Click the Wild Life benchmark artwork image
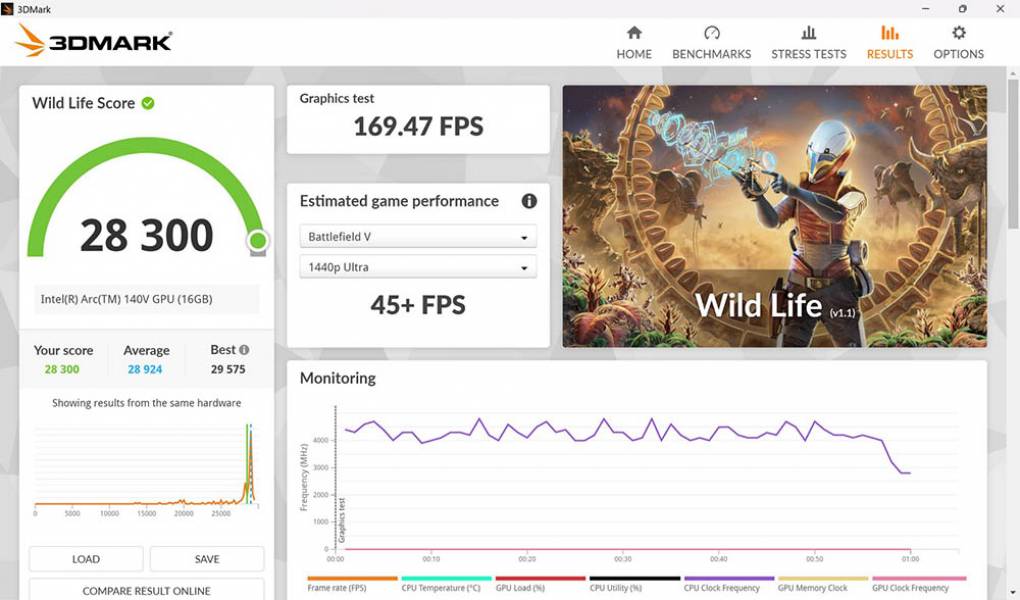The image size is (1020, 600). [774, 216]
